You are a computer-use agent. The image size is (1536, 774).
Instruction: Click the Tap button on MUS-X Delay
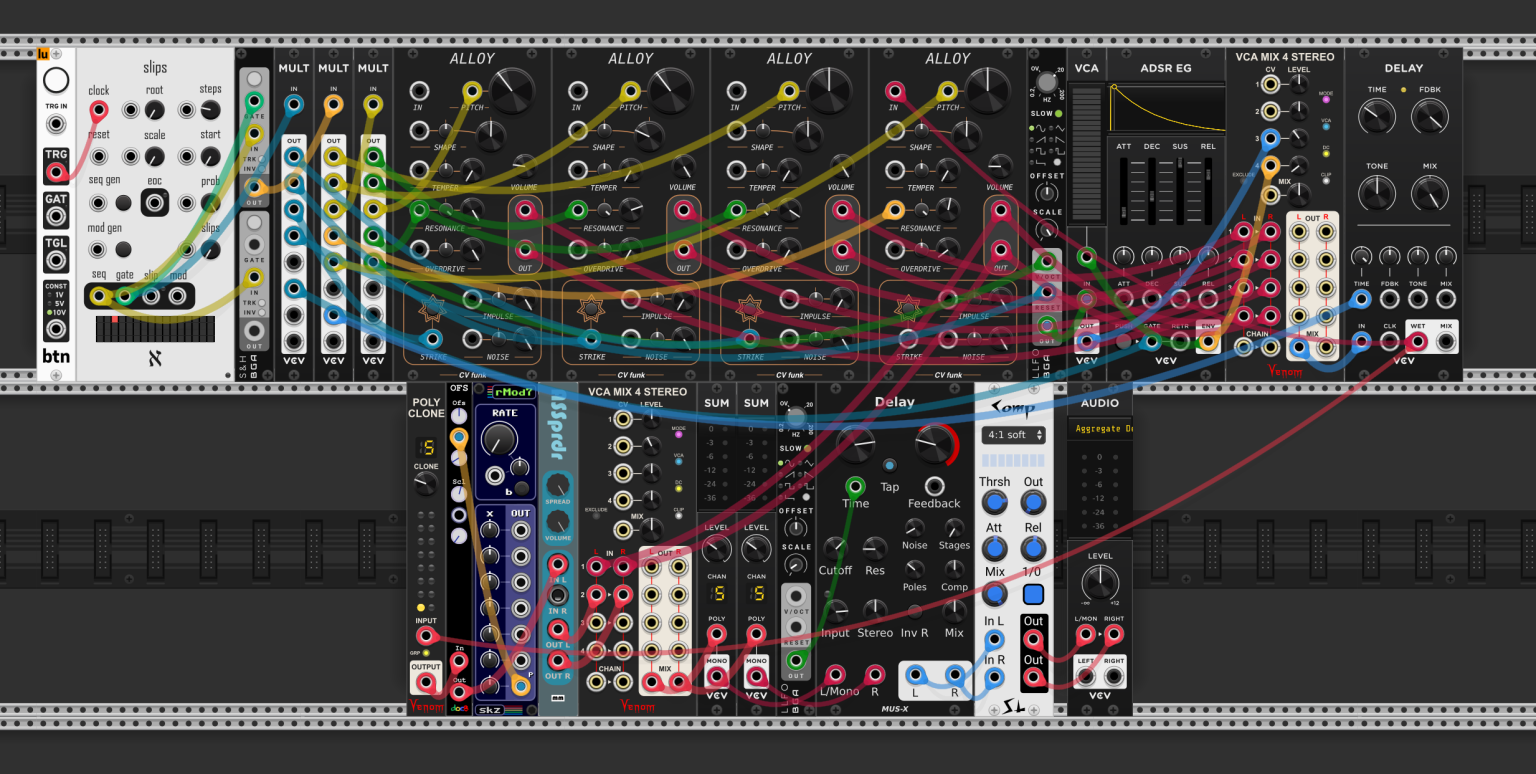point(889,466)
